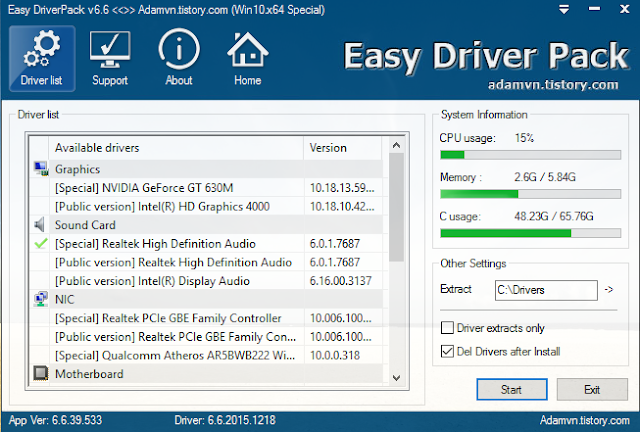Image resolution: width=640 pixels, height=432 pixels.
Task: Click the browse arrow next to Extract path
Action: click(x=609, y=289)
